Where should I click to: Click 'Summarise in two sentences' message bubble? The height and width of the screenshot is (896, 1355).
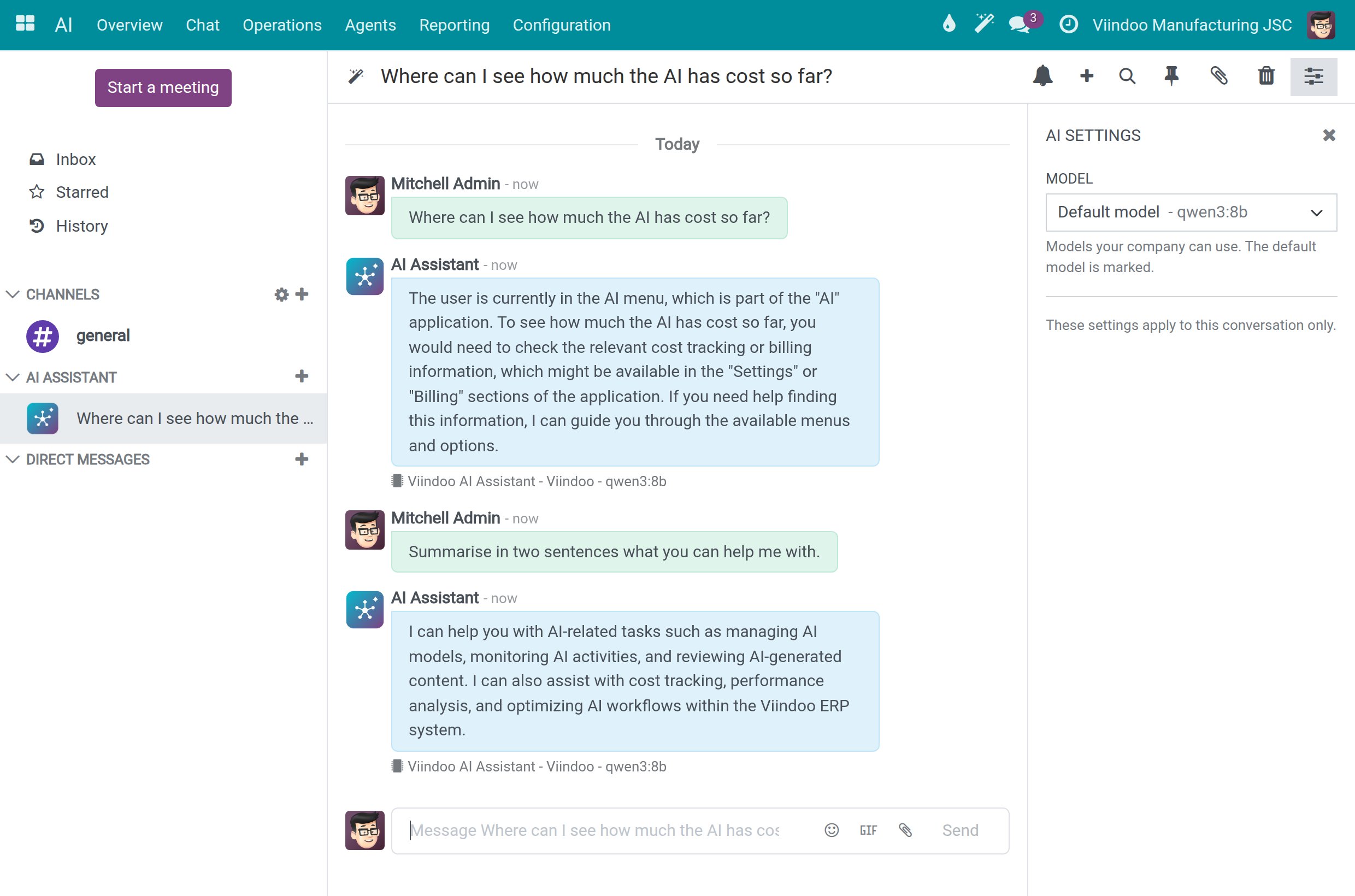pyautogui.click(x=614, y=552)
